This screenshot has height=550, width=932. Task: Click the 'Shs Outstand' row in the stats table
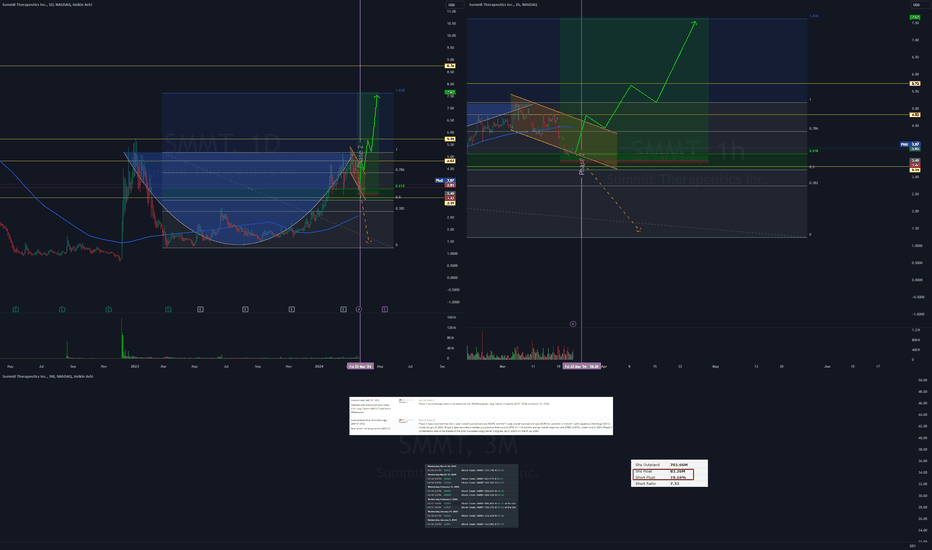point(669,464)
